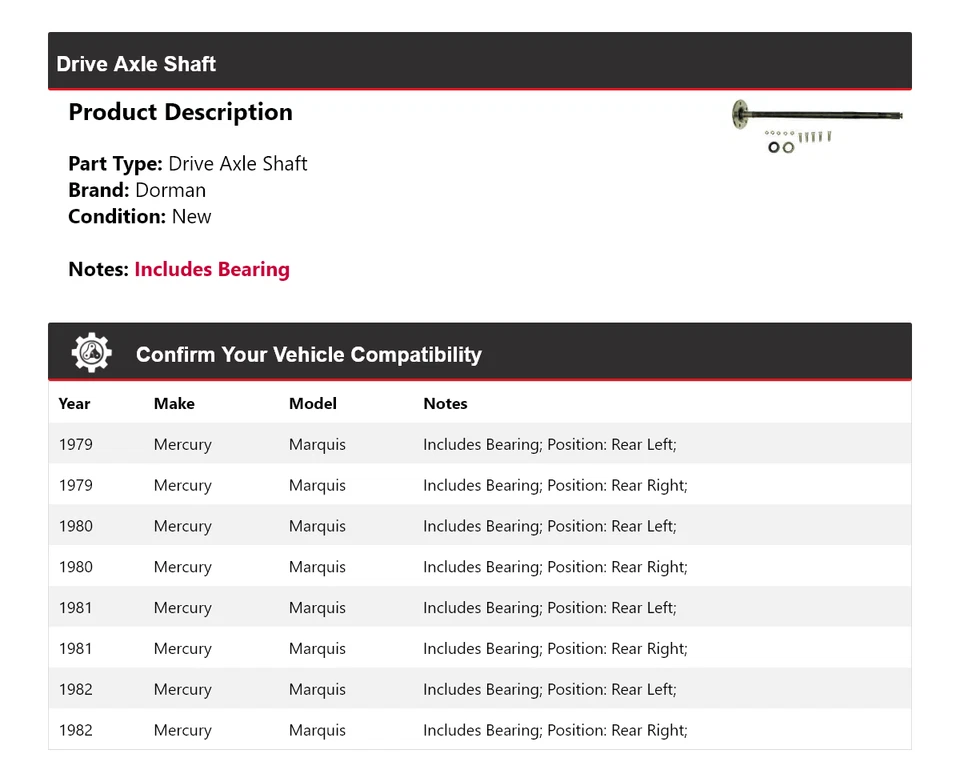Click the gear compatibility icon
The width and height of the screenshot is (960, 782).
pos(91,353)
